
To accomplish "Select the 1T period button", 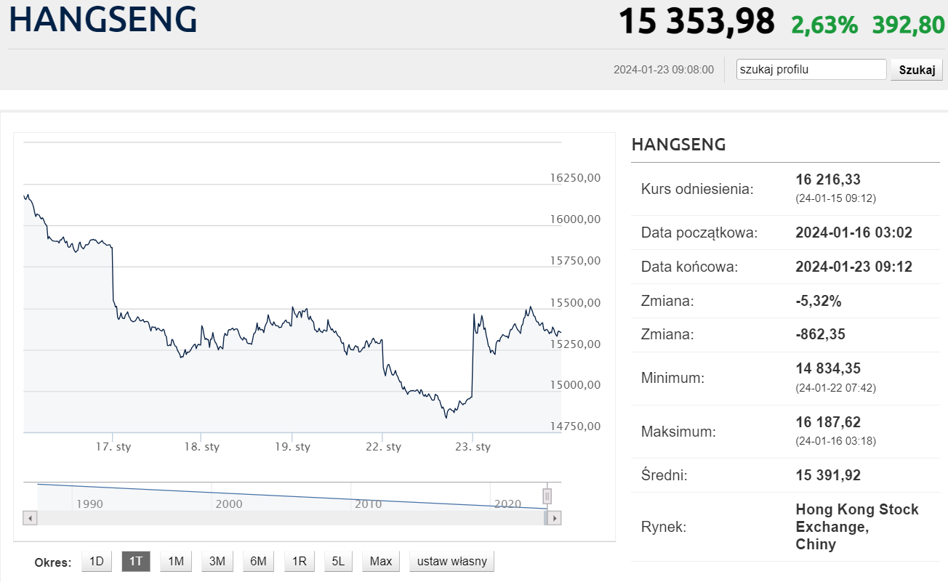I will click(x=136, y=561).
